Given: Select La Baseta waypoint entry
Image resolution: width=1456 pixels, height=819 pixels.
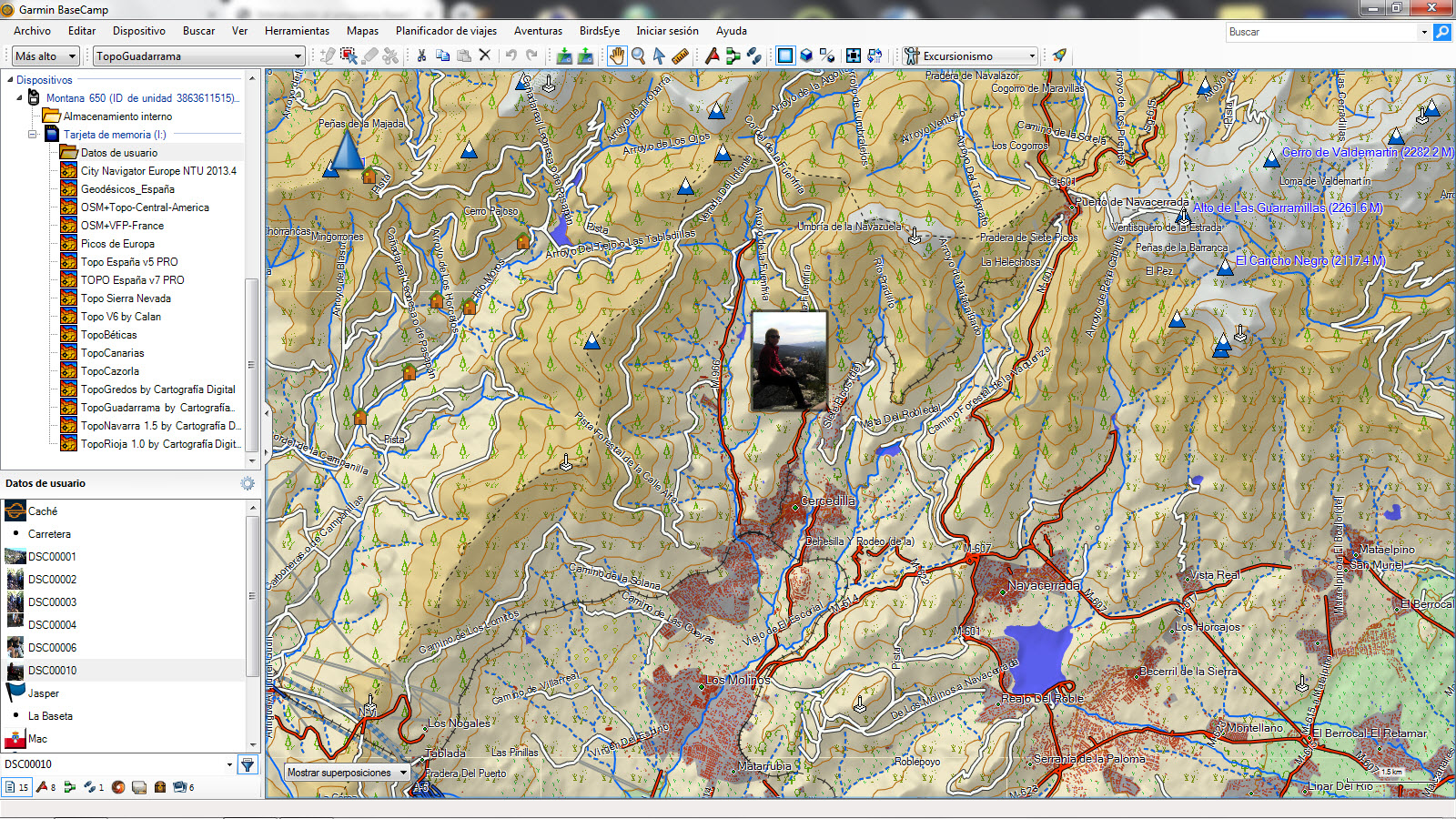Looking at the screenshot, I should [50, 716].
